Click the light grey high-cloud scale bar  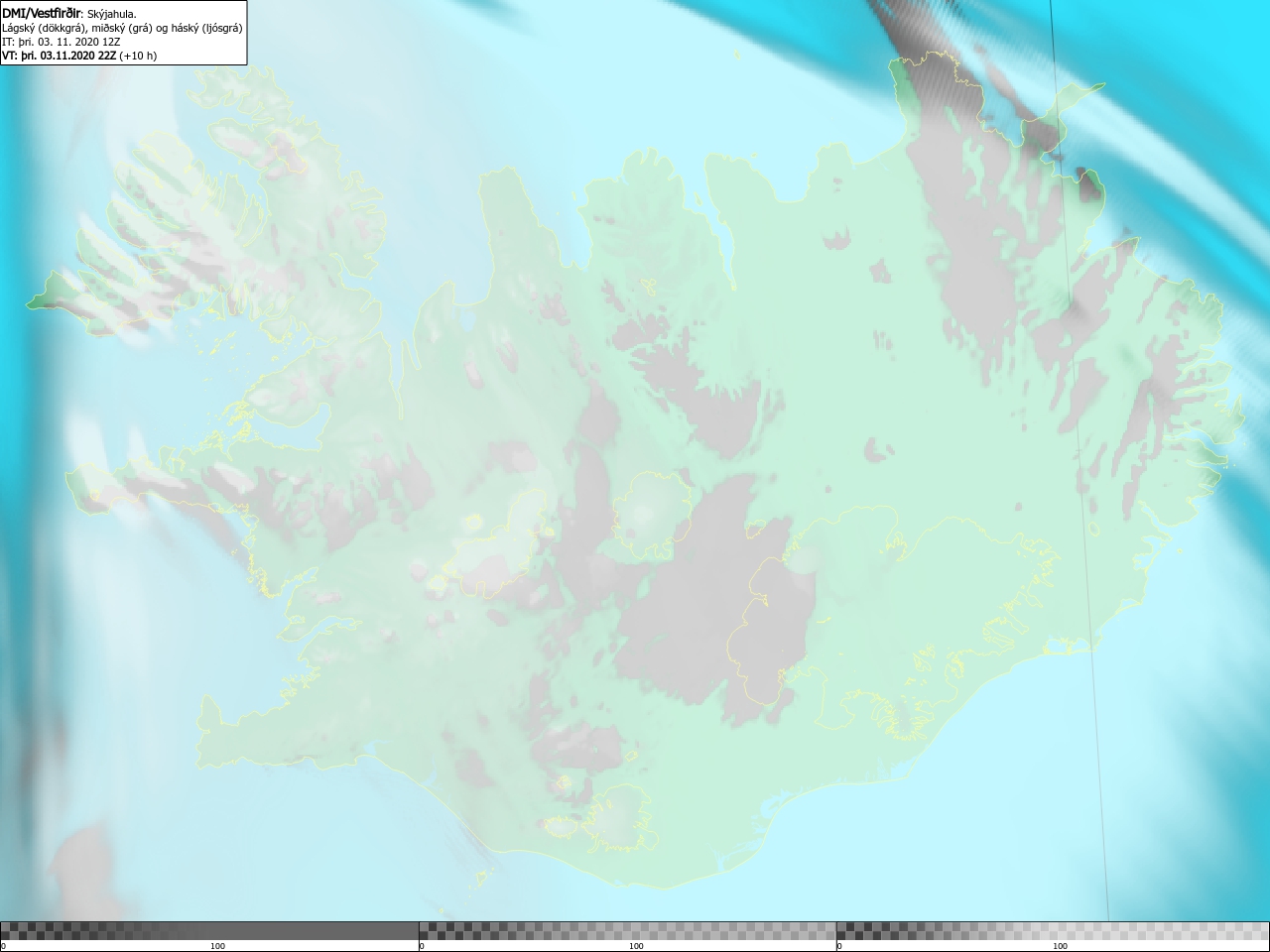[1053, 931]
